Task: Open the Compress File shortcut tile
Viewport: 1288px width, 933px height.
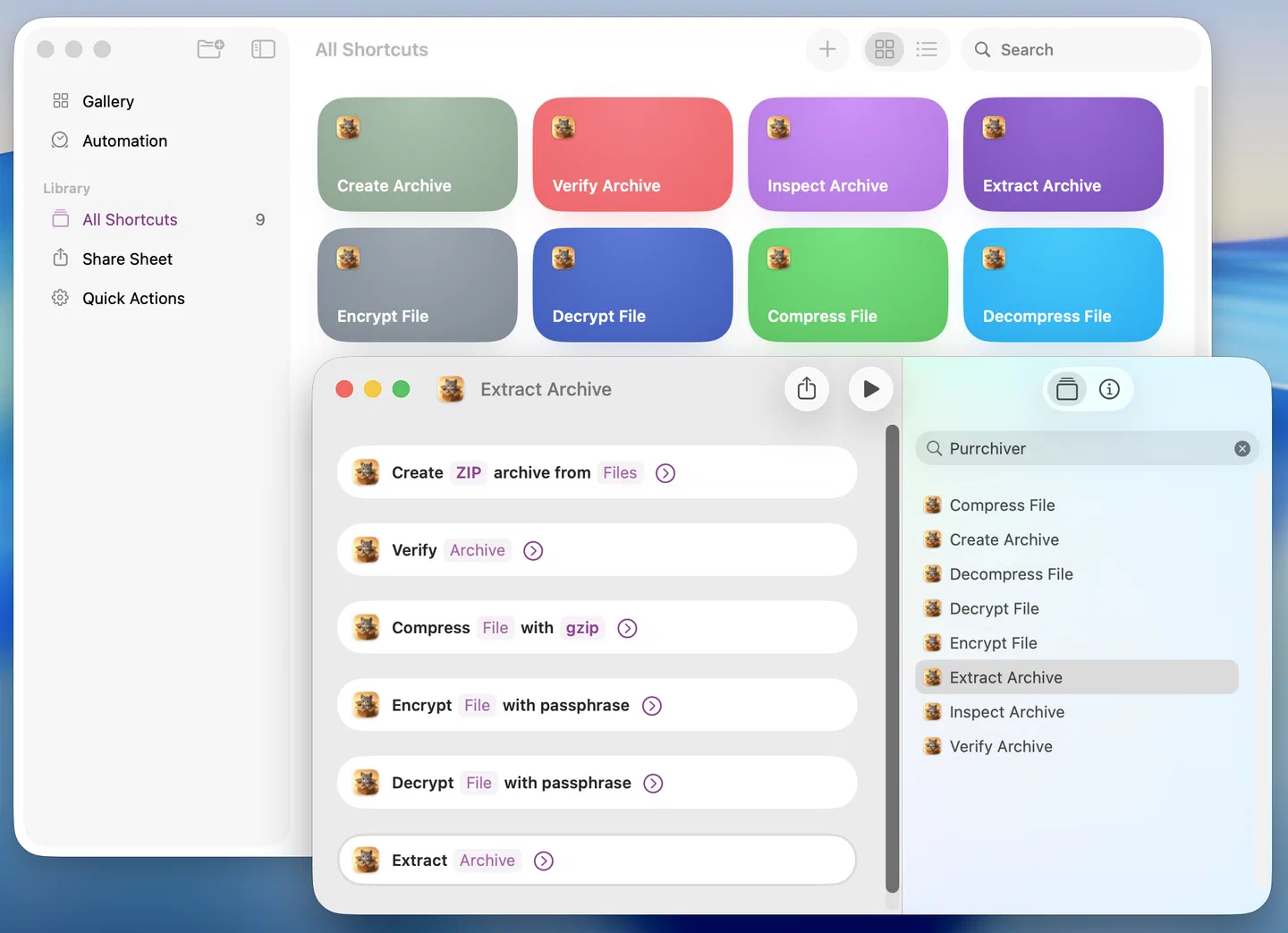Action: coord(848,284)
